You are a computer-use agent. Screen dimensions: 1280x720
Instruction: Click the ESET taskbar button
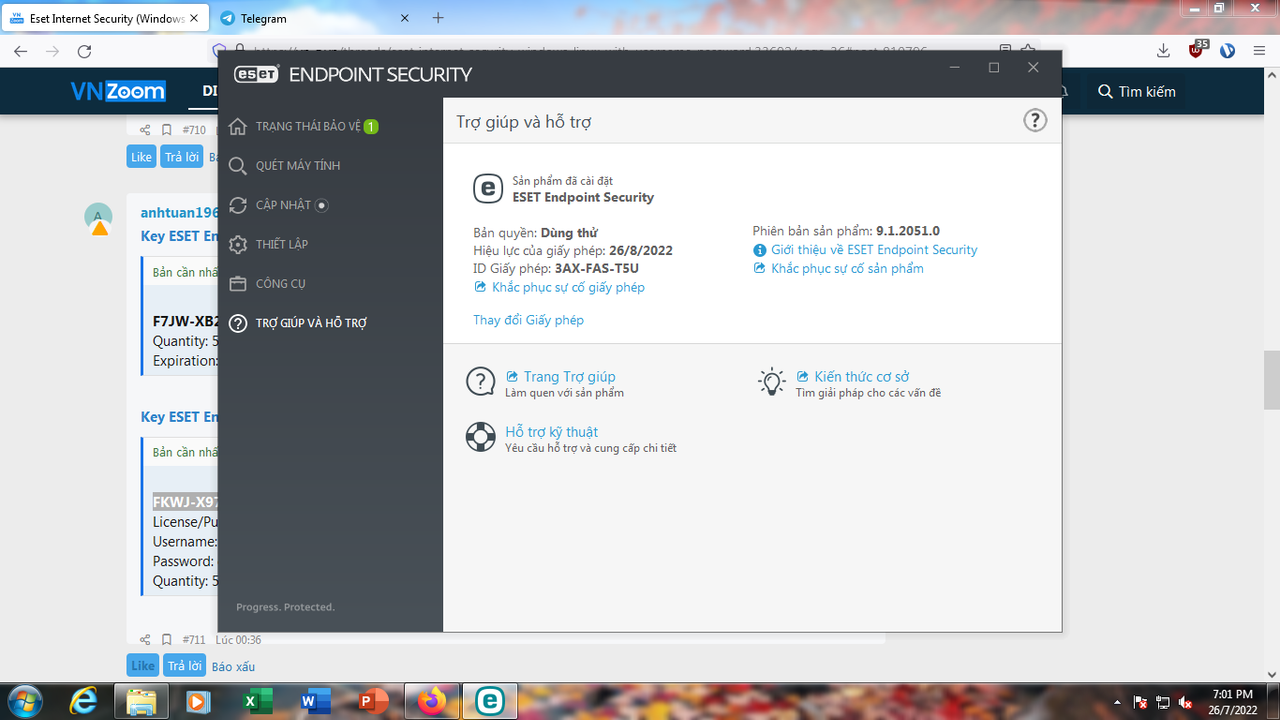click(490, 701)
